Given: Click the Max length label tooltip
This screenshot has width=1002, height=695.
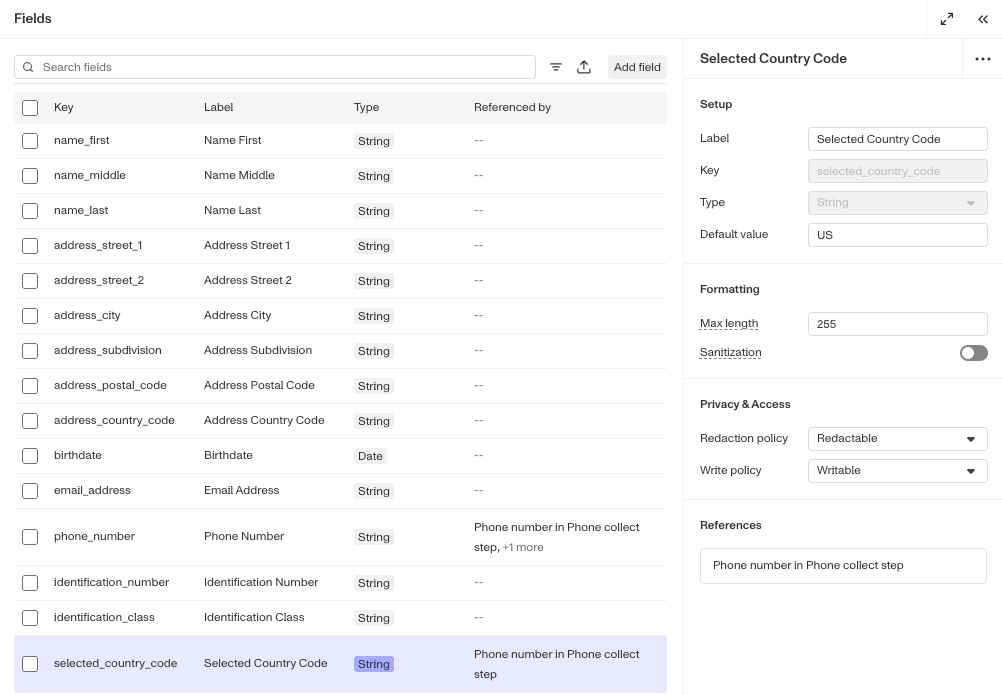Looking at the screenshot, I should [729, 323].
